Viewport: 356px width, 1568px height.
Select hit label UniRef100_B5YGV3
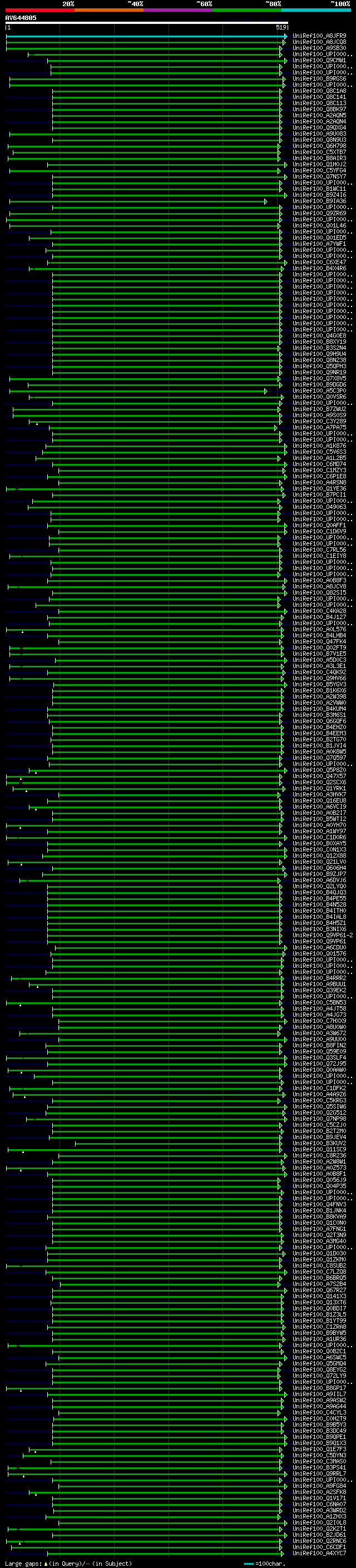pyautogui.click(x=319, y=684)
